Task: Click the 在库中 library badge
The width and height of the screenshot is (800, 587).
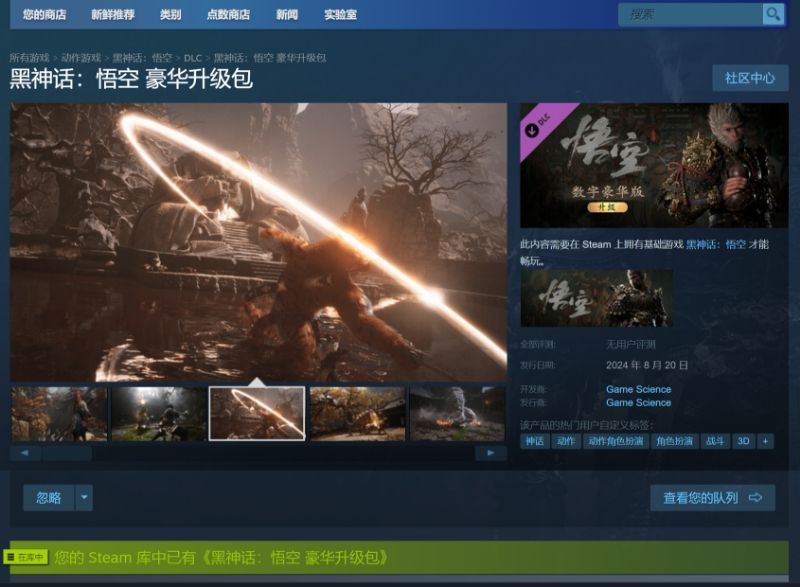Action: pos(27,557)
